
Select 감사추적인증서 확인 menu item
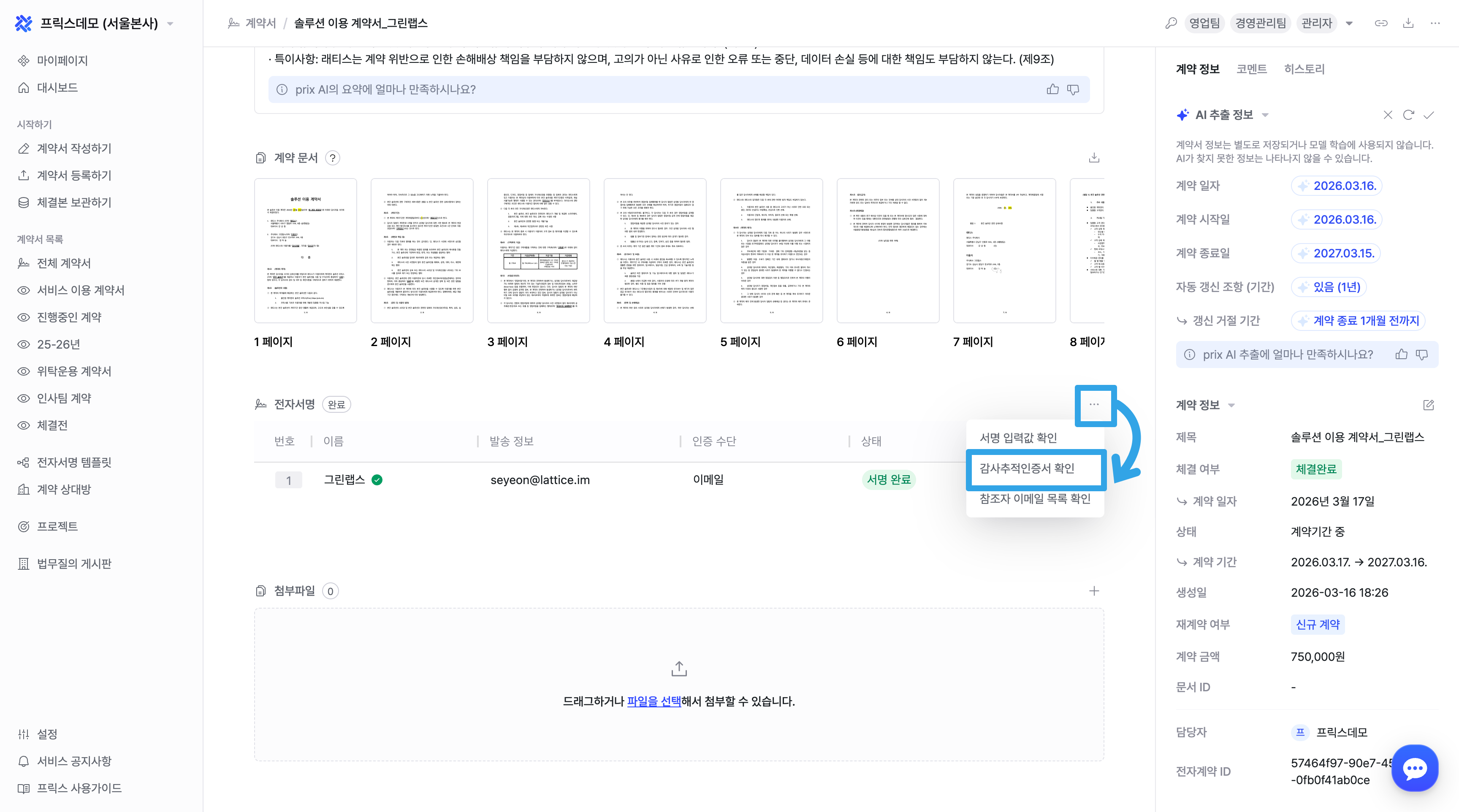pyautogui.click(x=1026, y=468)
